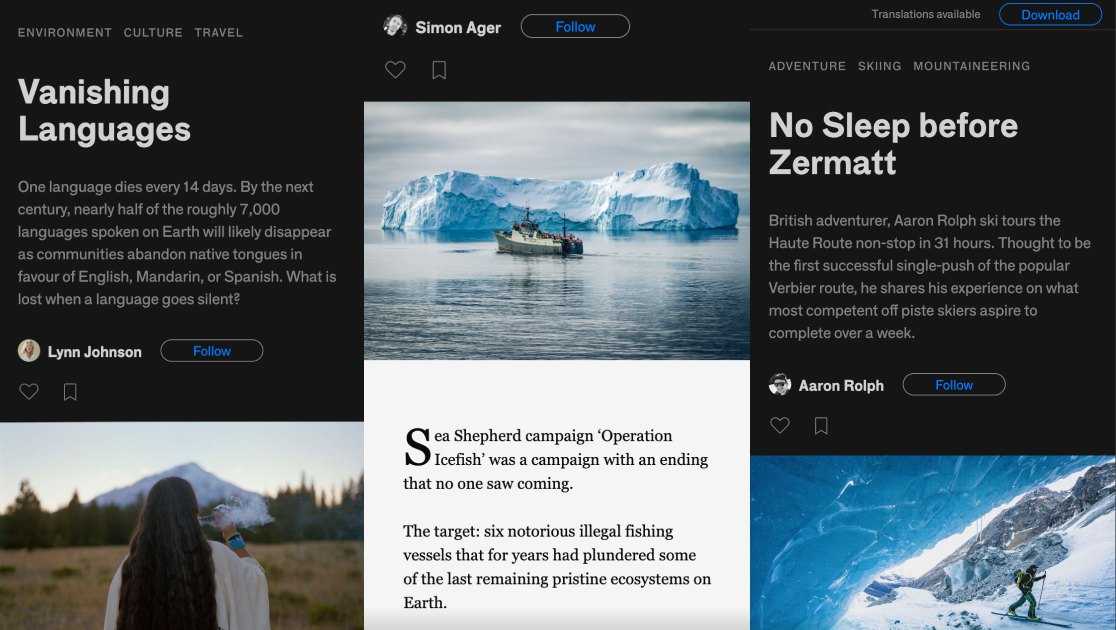
Task: Click the 'British adventurer, Aaron Rolph' paragraph
Action: click(x=930, y=276)
